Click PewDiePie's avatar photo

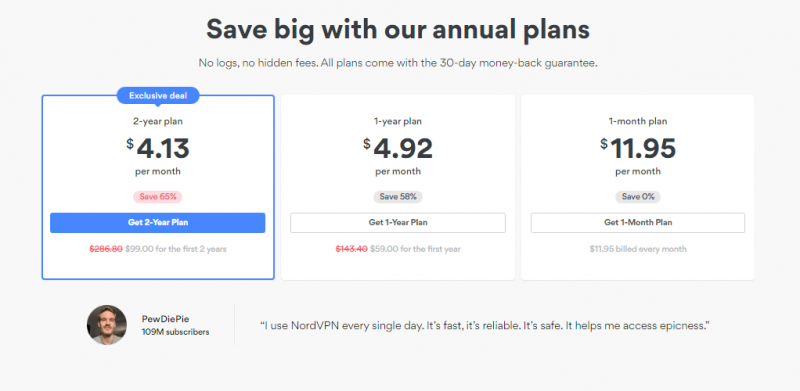(107, 325)
